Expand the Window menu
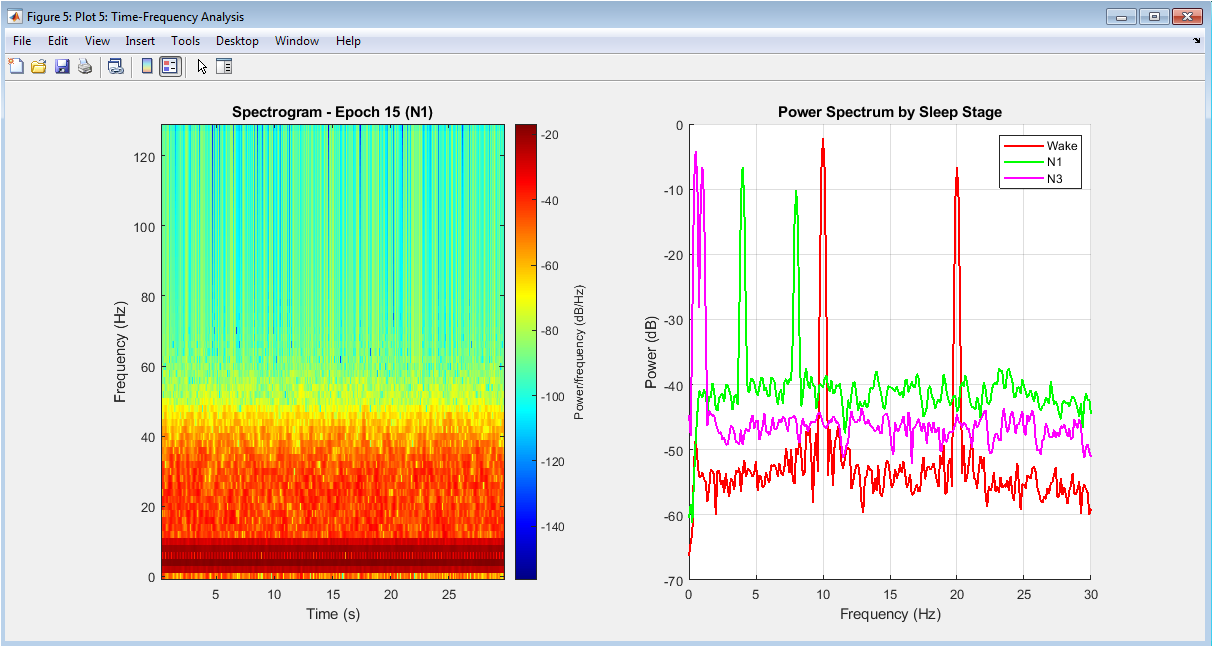The width and height of the screenshot is (1213, 647). pyautogui.click(x=297, y=41)
